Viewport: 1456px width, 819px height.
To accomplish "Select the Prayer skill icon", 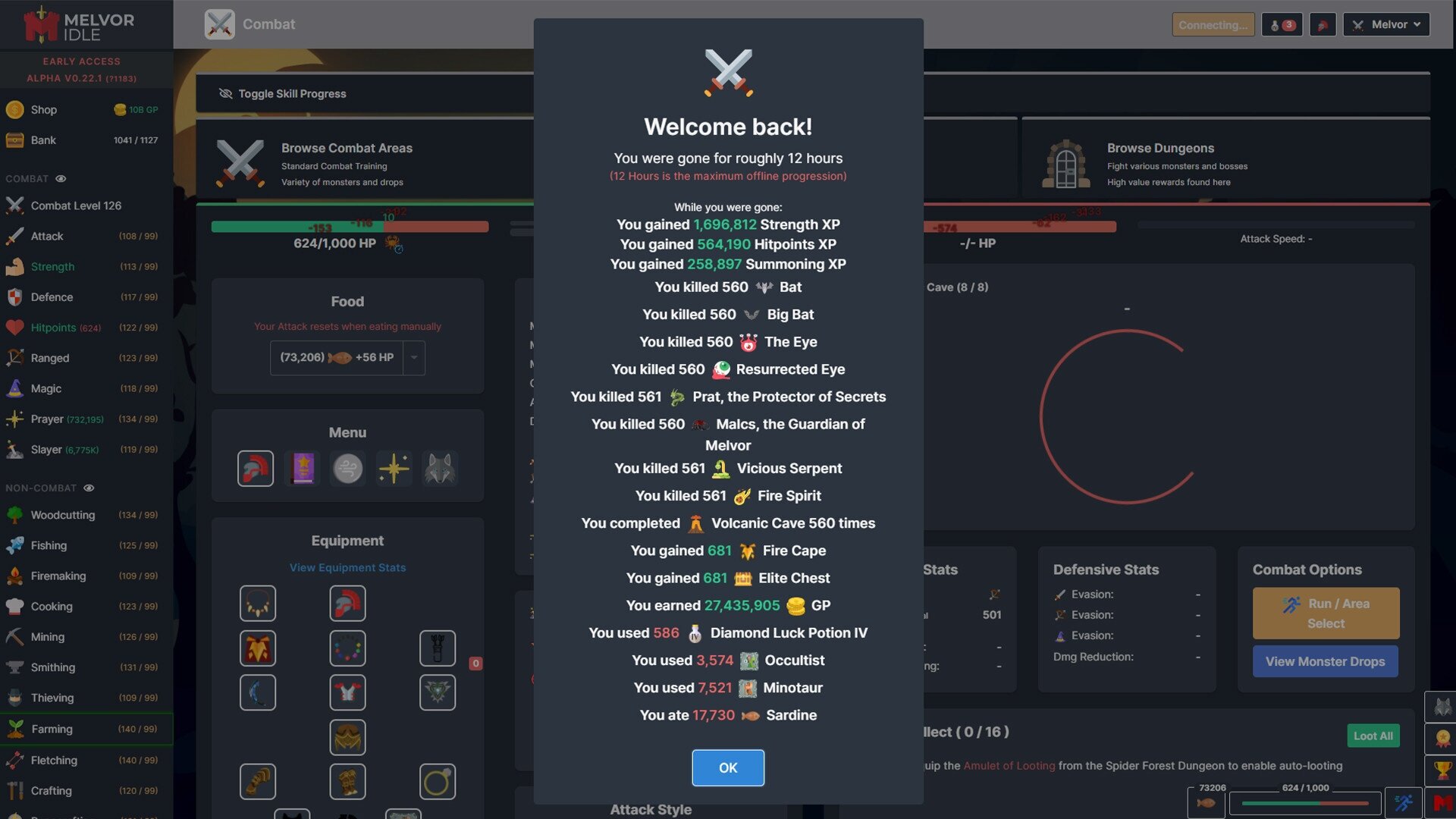I will [x=14, y=419].
